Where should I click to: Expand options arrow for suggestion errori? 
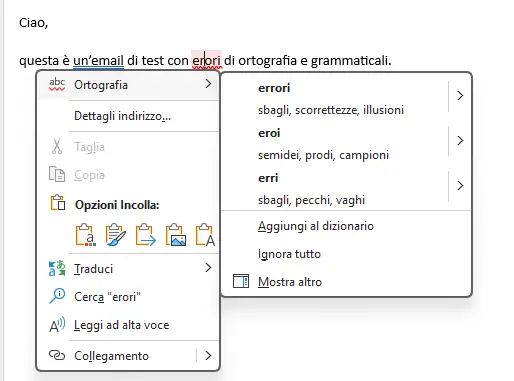[460, 96]
